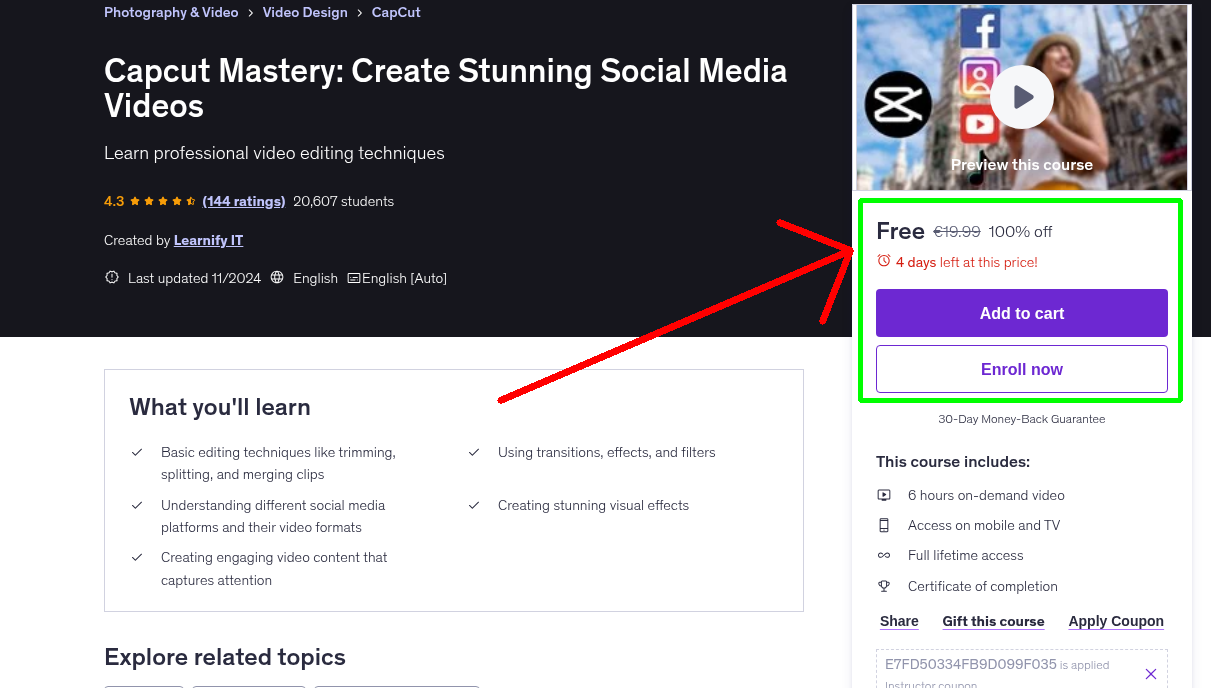
Task: Open the 144 ratings link
Action: (244, 201)
